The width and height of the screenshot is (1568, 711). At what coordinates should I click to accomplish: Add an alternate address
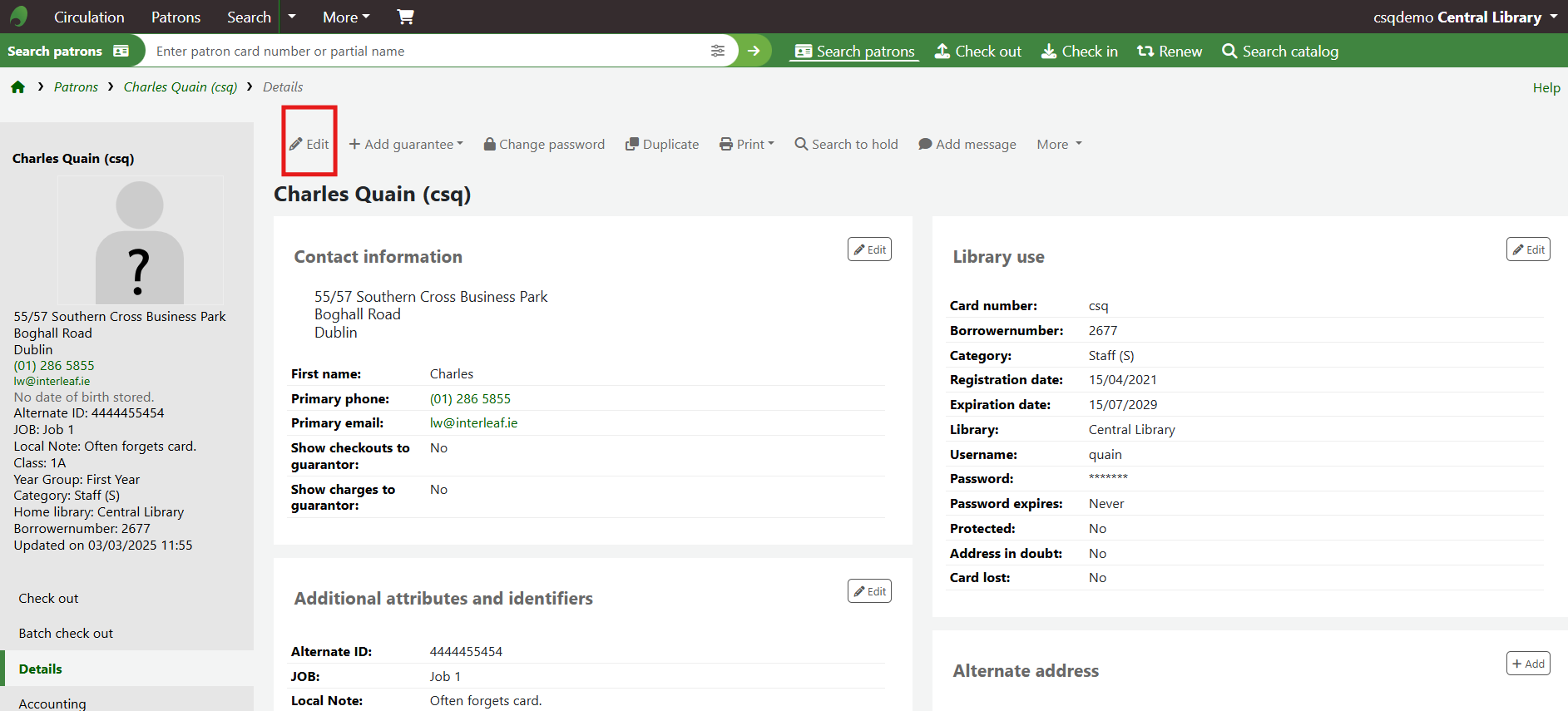coord(1527,664)
